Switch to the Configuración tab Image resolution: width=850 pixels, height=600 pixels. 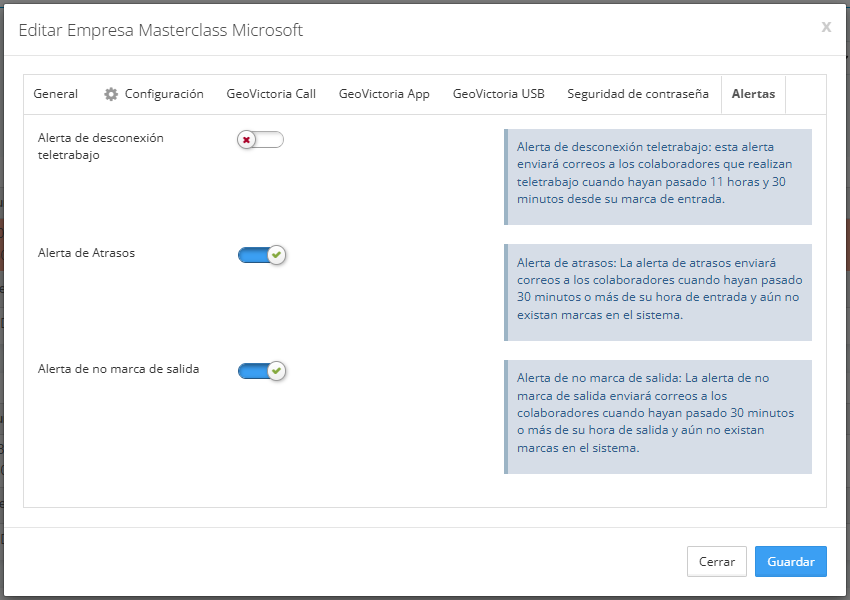tap(154, 94)
